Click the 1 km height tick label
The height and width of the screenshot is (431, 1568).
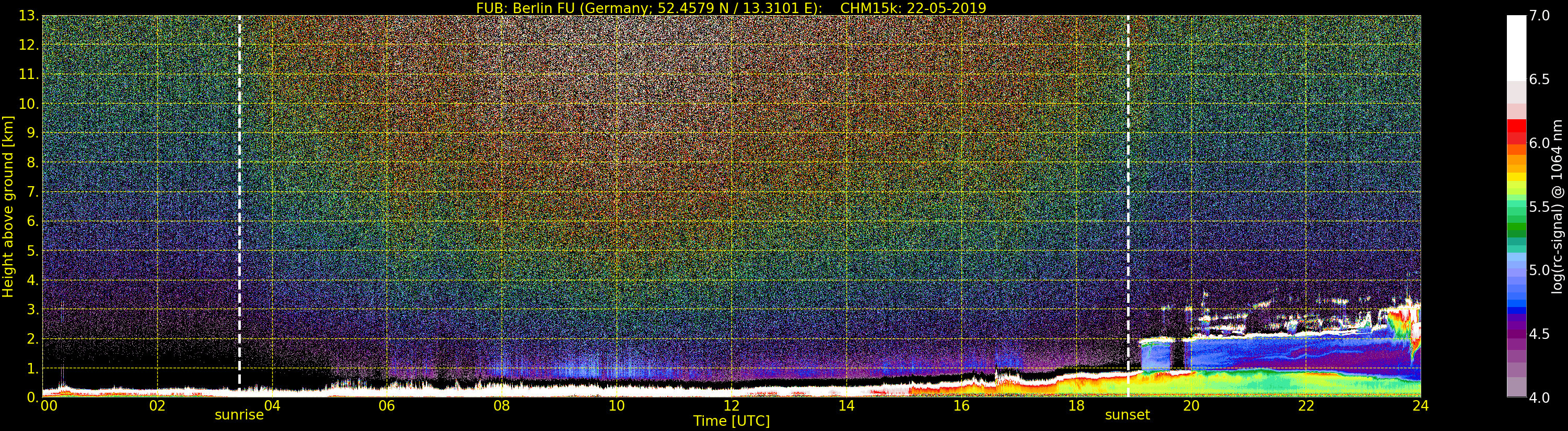click(32, 368)
